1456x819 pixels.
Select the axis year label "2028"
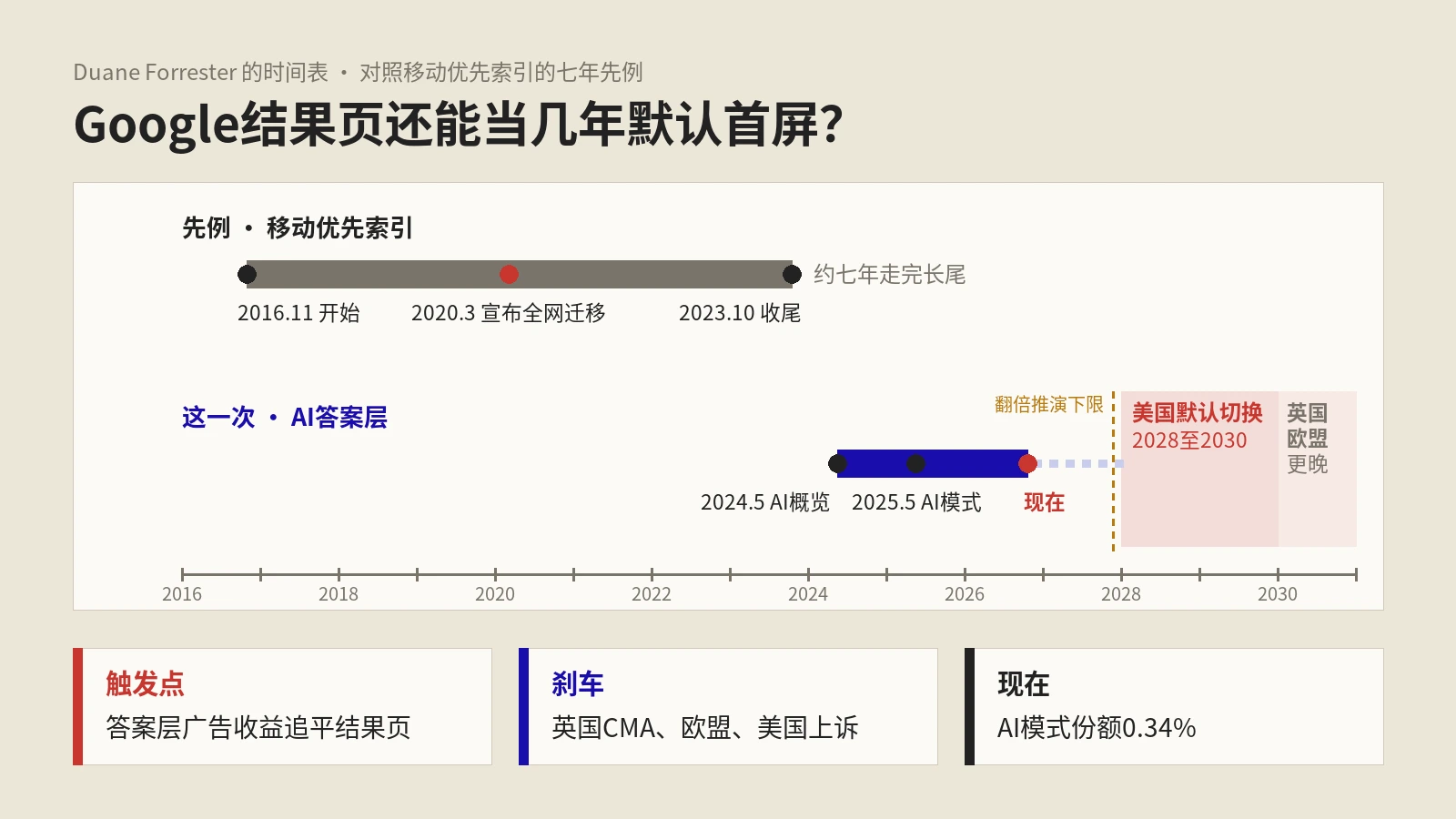(x=1121, y=594)
